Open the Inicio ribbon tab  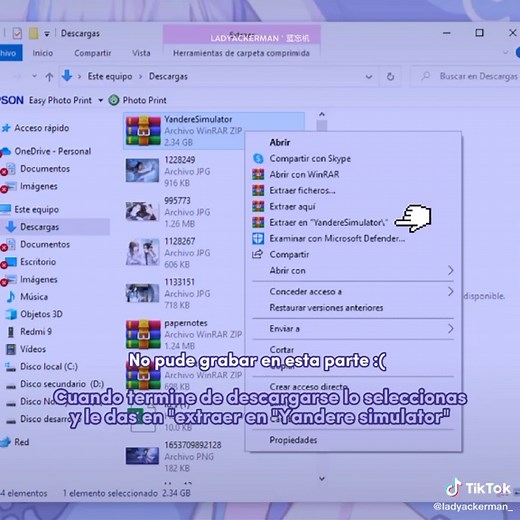(x=43, y=53)
